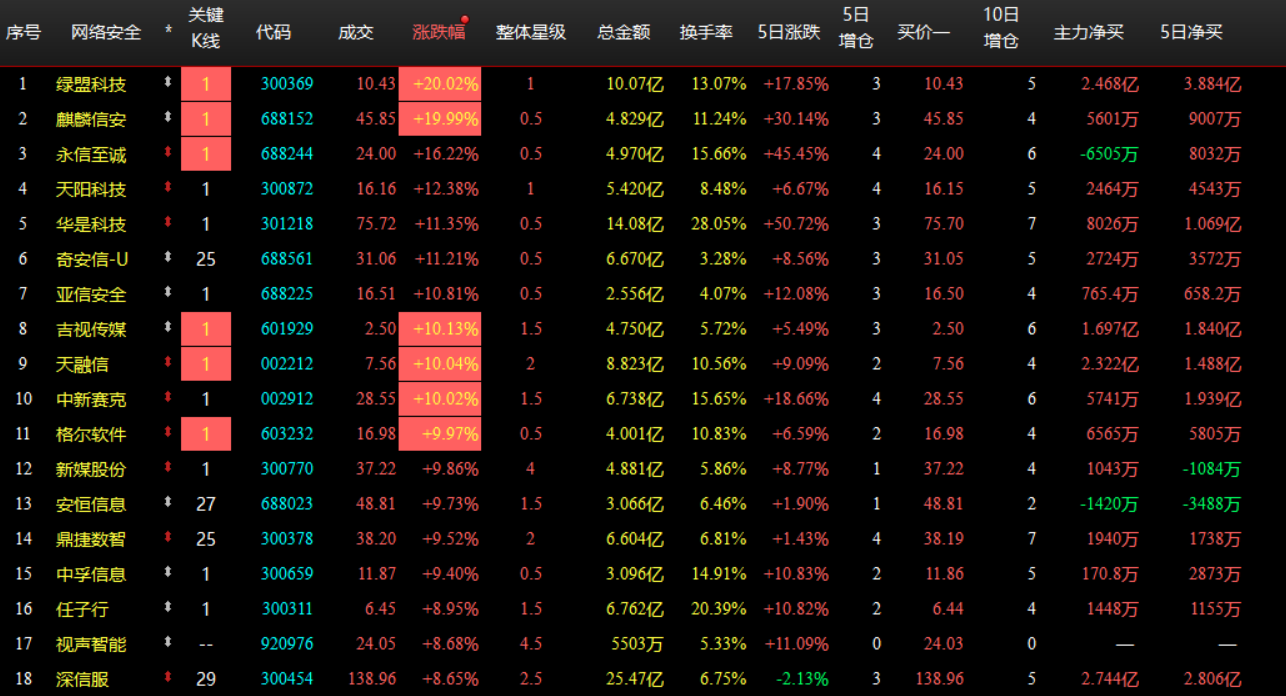Select stock name 格尔软件
Image resolution: width=1286 pixels, height=696 pixels.
pyautogui.click(x=91, y=435)
